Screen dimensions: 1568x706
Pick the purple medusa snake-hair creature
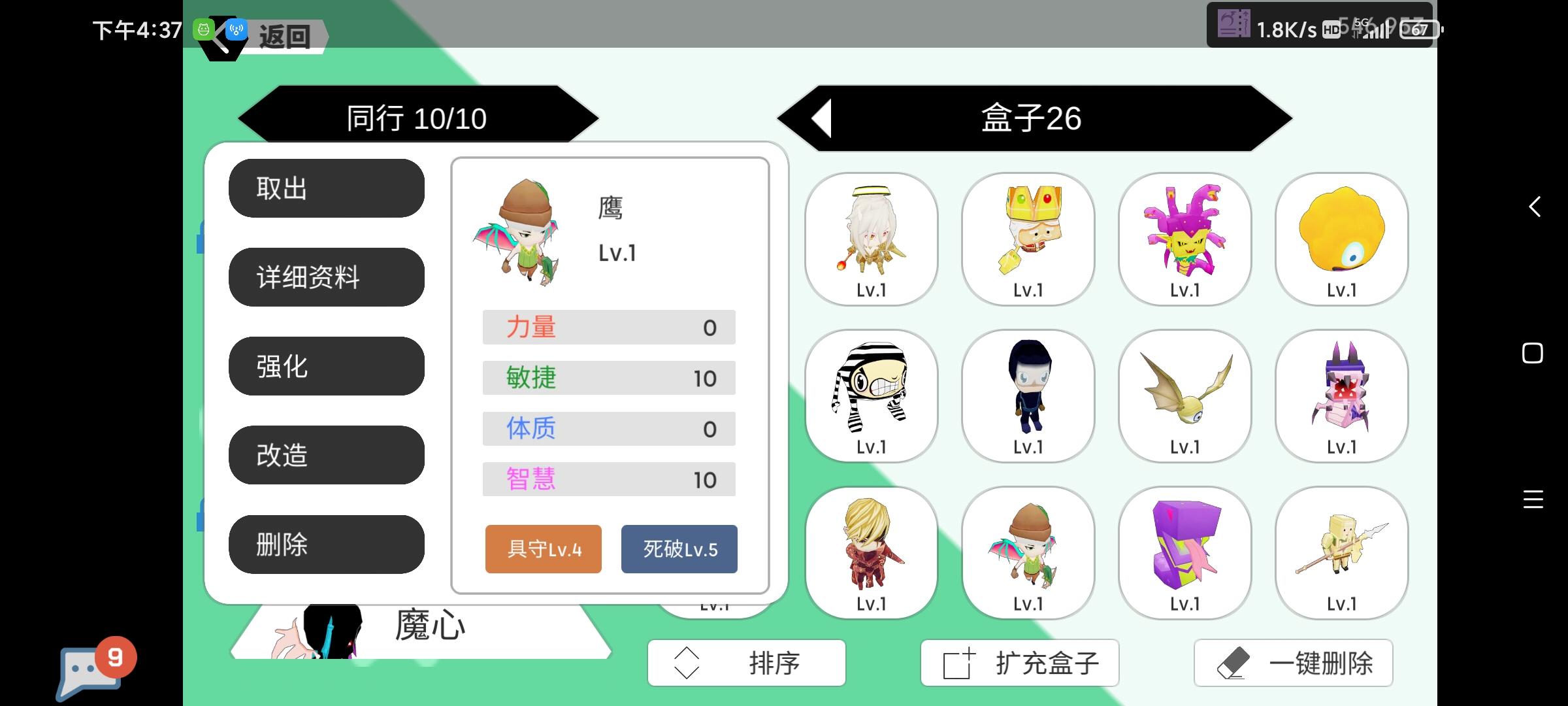(1184, 239)
